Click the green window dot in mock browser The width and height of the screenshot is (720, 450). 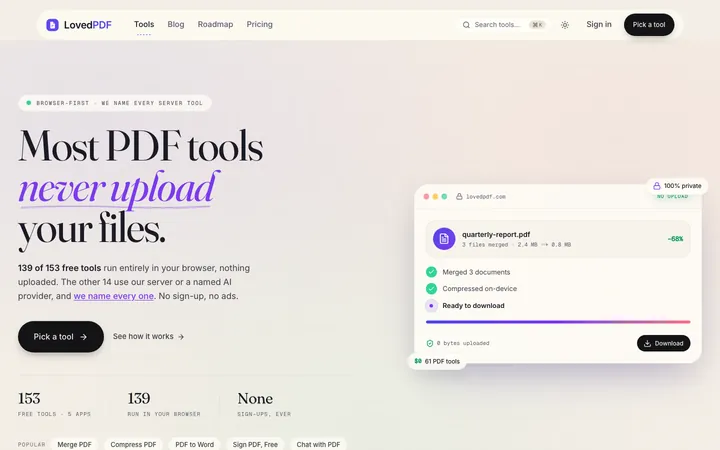[444, 197]
